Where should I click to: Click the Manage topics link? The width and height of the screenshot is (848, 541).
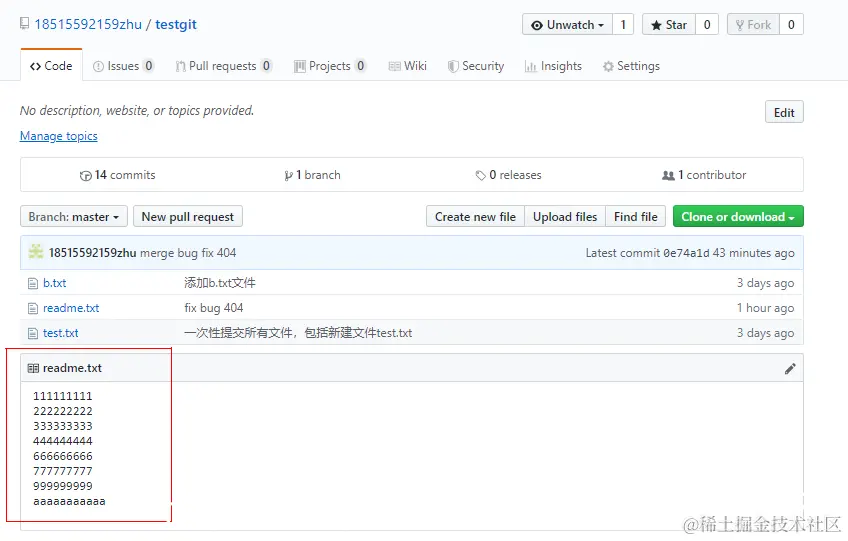59,136
